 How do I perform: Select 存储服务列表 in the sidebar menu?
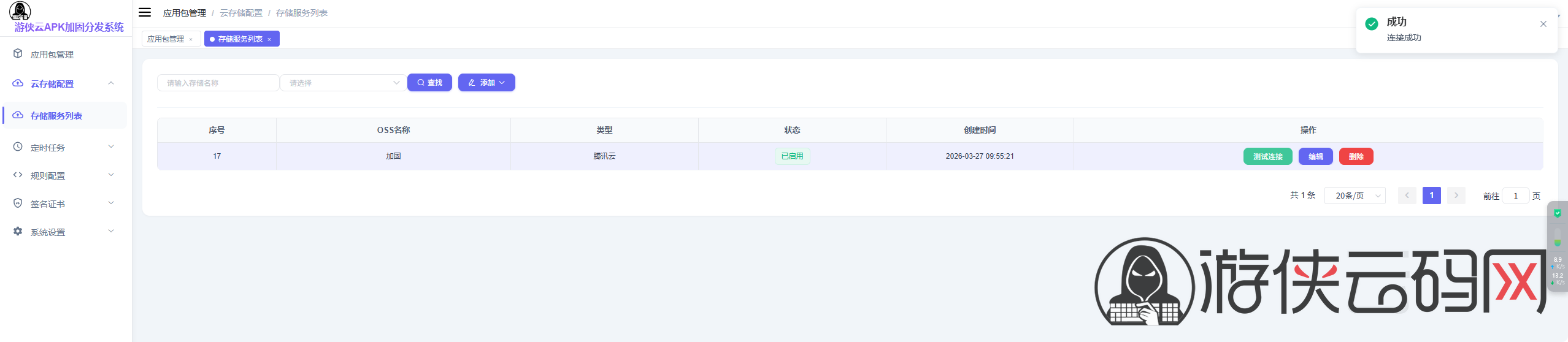[x=56, y=116]
